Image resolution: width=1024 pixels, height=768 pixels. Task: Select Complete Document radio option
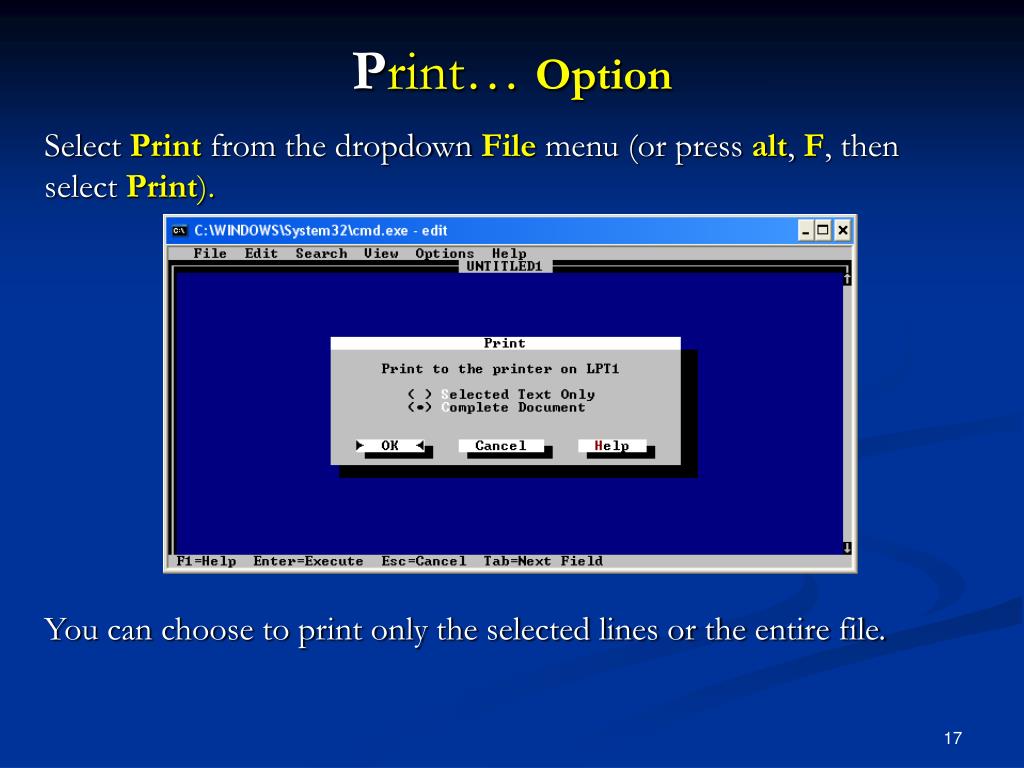coord(496,408)
